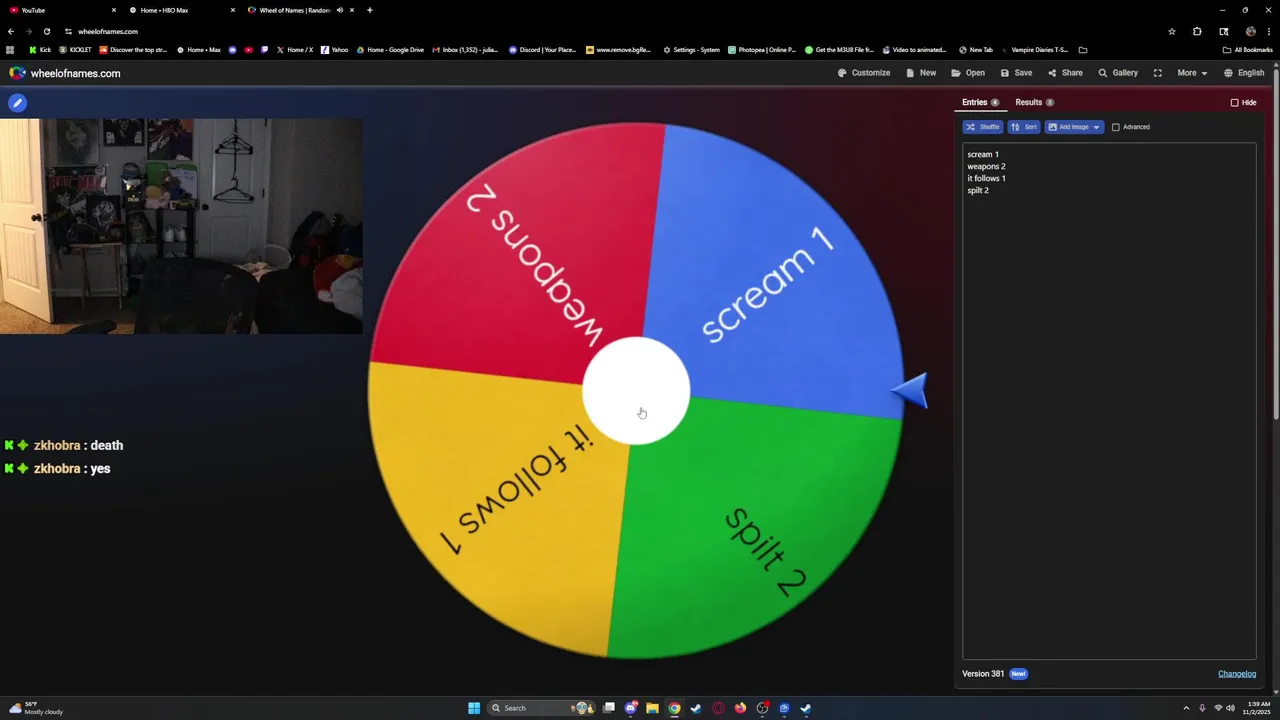Open the weather widget on taskbar
The height and width of the screenshot is (720, 1280).
tap(36, 708)
